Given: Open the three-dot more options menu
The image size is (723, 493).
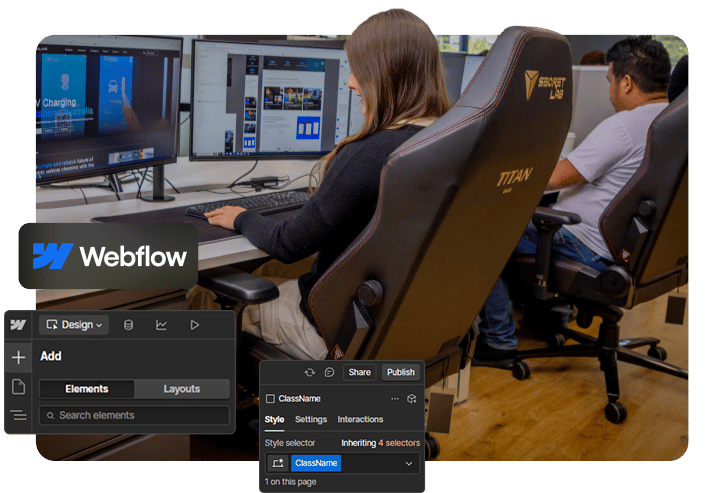Looking at the screenshot, I should 395,398.
